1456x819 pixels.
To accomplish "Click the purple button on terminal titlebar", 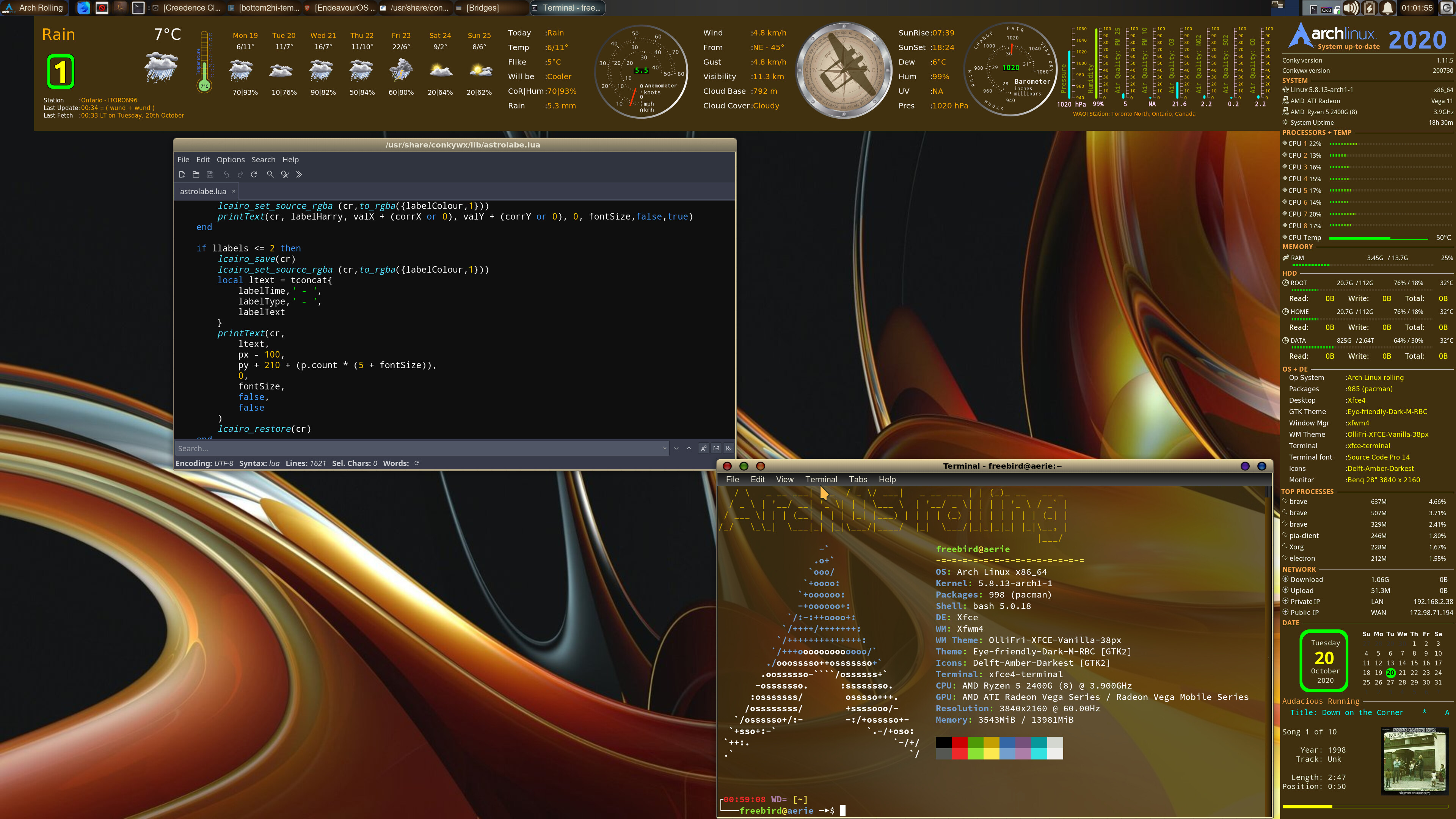I will click(x=1244, y=466).
